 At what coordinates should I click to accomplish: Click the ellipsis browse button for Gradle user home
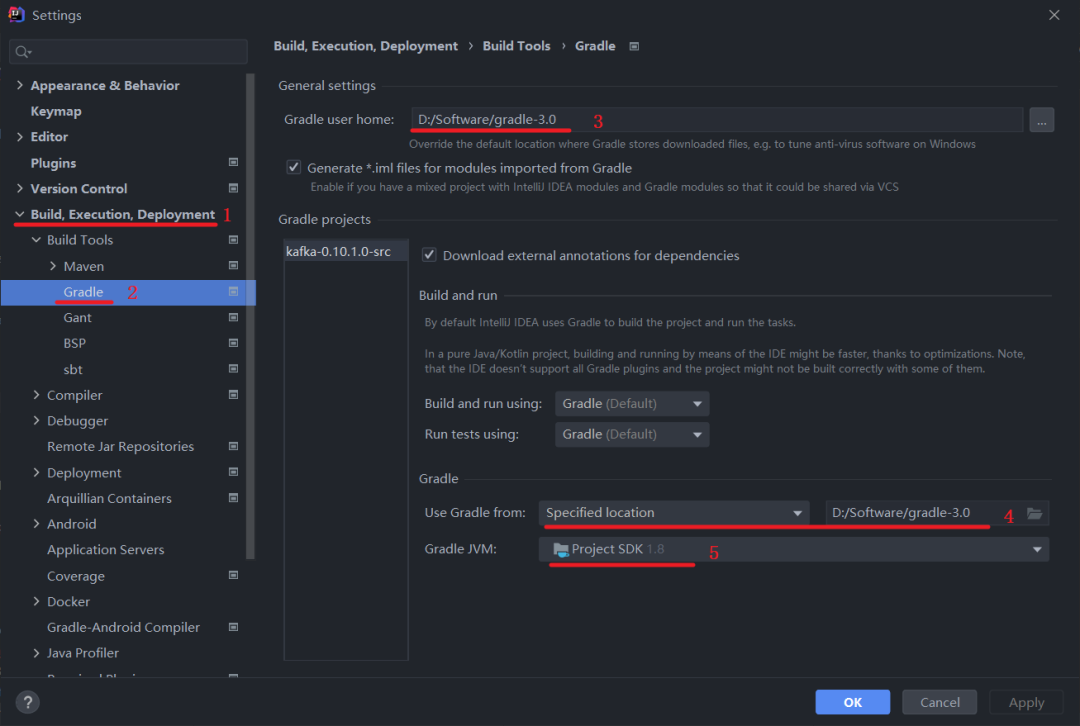[1041, 120]
